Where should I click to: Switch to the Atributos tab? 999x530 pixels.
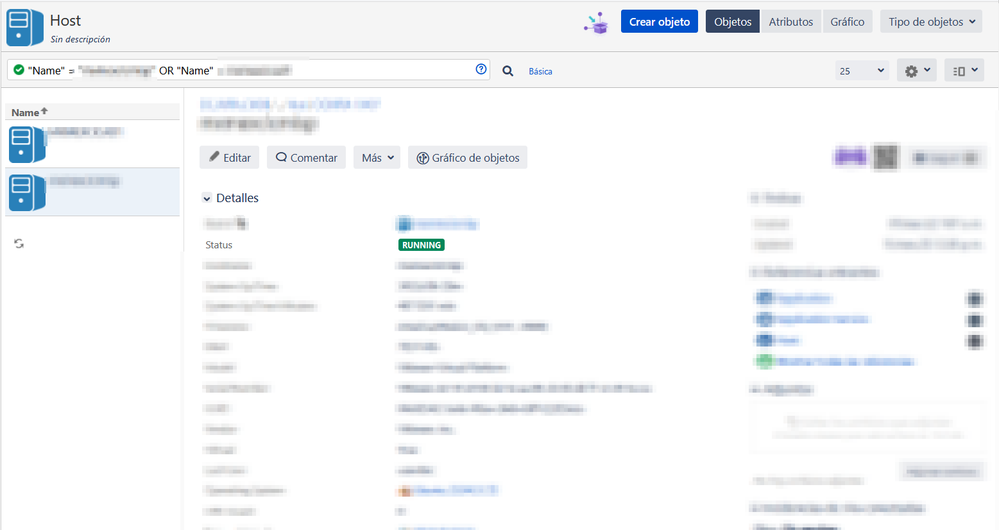[791, 22]
